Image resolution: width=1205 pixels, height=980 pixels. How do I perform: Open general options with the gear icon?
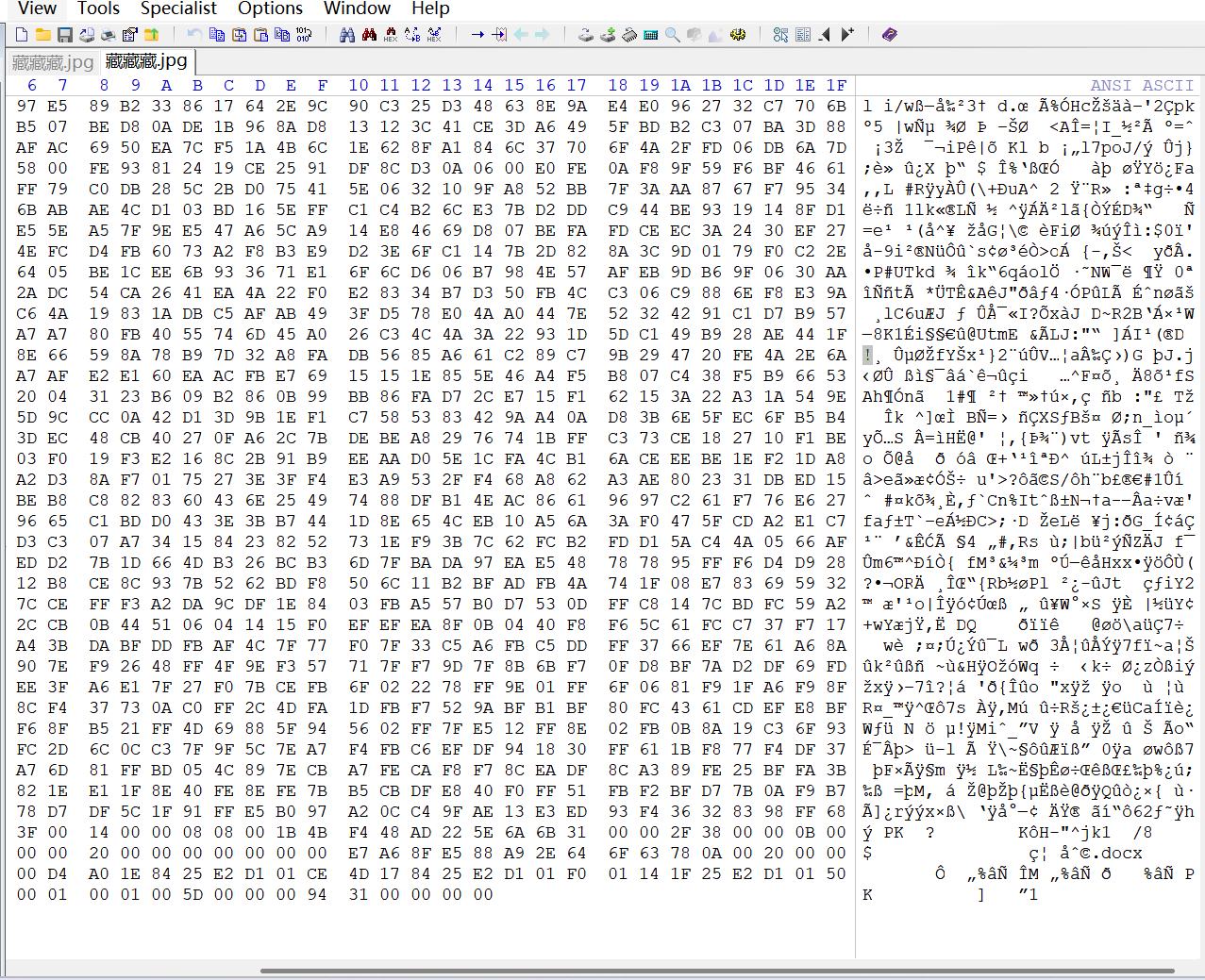tap(739, 34)
